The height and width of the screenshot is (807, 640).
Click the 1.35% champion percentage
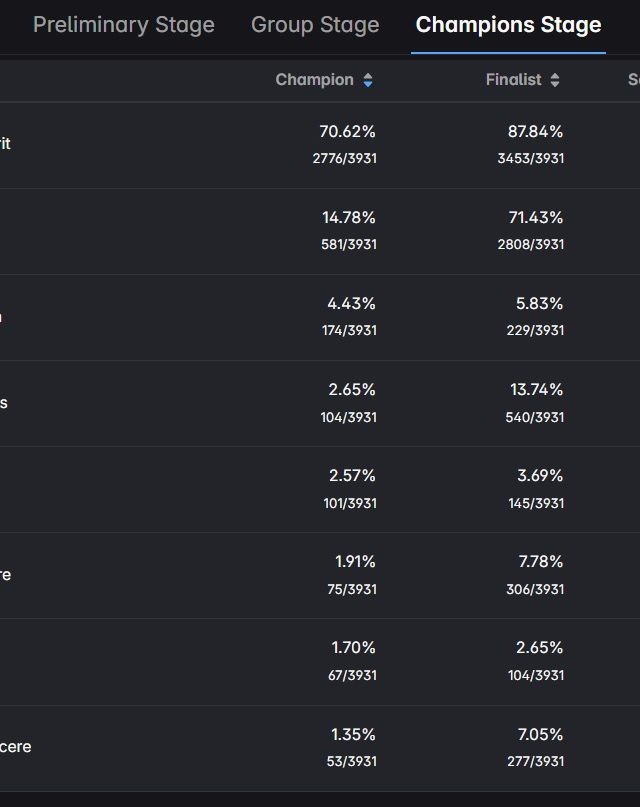pos(353,734)
